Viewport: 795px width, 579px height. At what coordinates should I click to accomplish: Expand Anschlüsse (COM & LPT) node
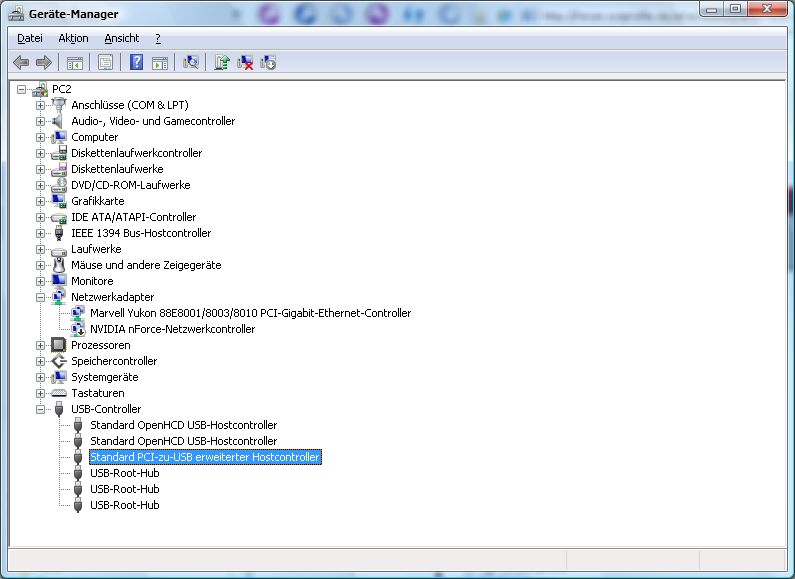pos(40,105)
